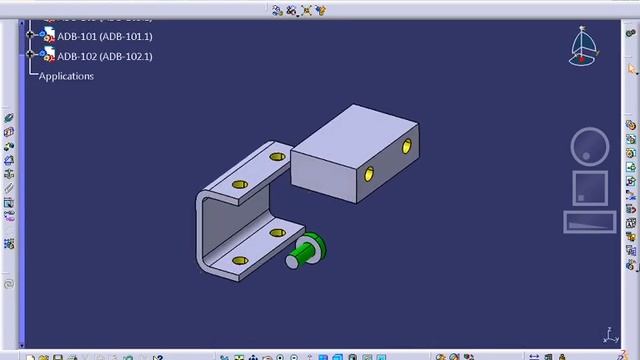Select the rectangular block part
The image size is (640, 360).
(355, 154)
